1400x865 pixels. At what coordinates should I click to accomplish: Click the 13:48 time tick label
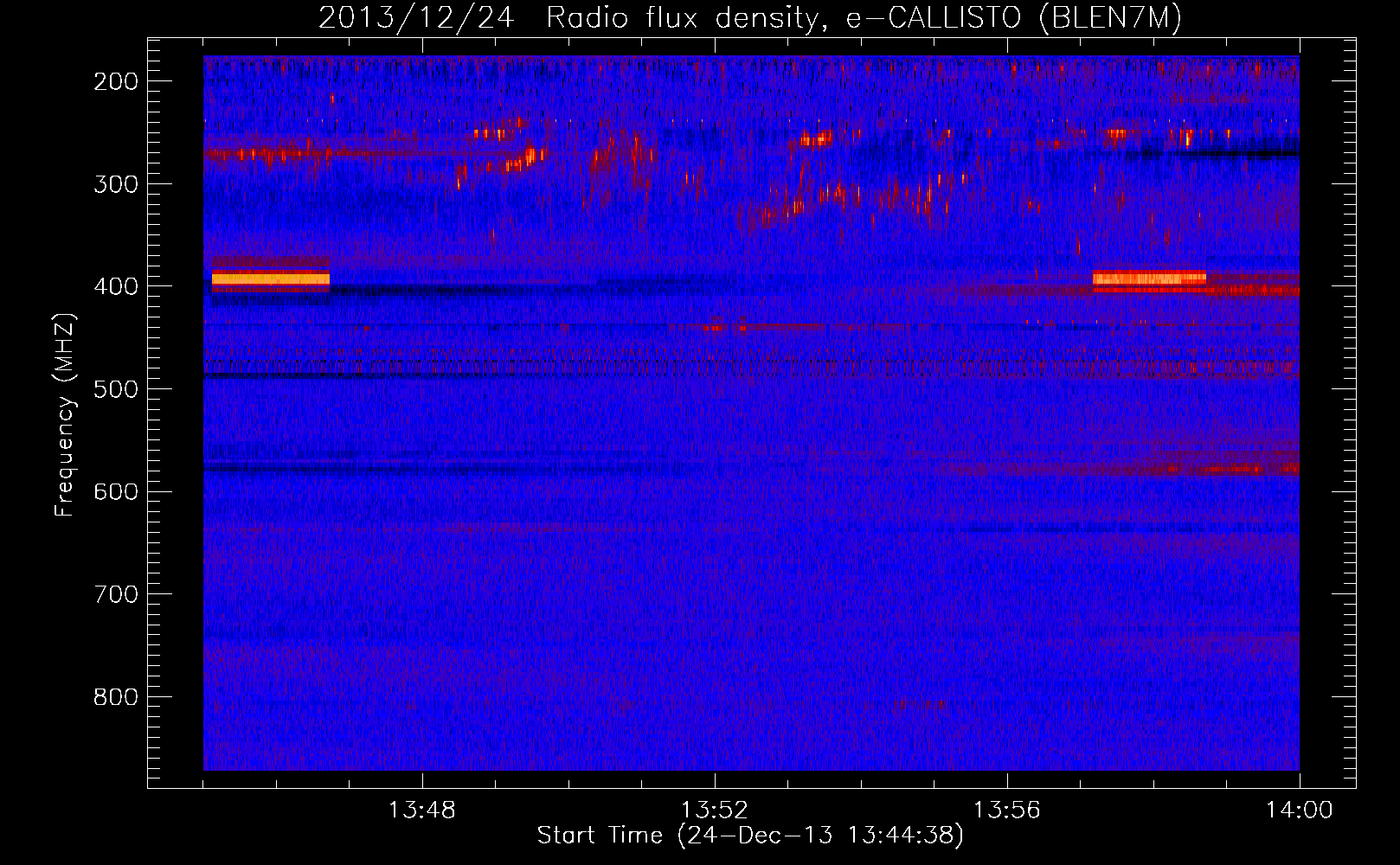pyautogui.click(x=422, y=811)
